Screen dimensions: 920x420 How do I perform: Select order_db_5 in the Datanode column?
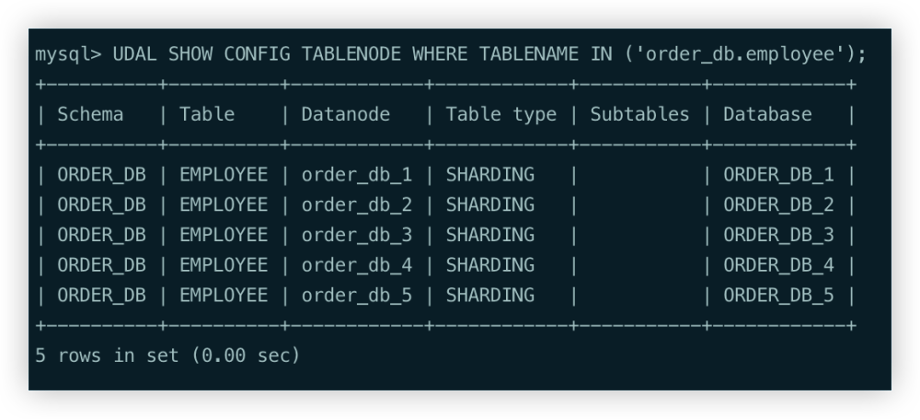pos(357,295)
